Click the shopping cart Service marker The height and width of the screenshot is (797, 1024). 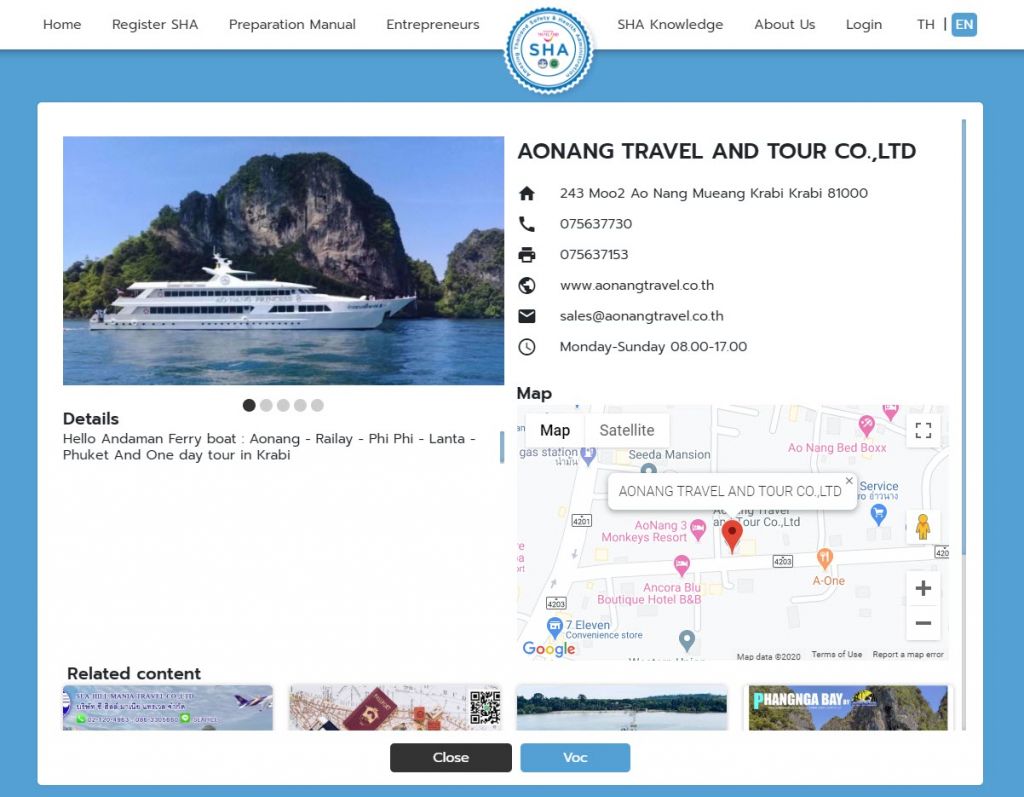pyautogui.click(x=878, y=515)
